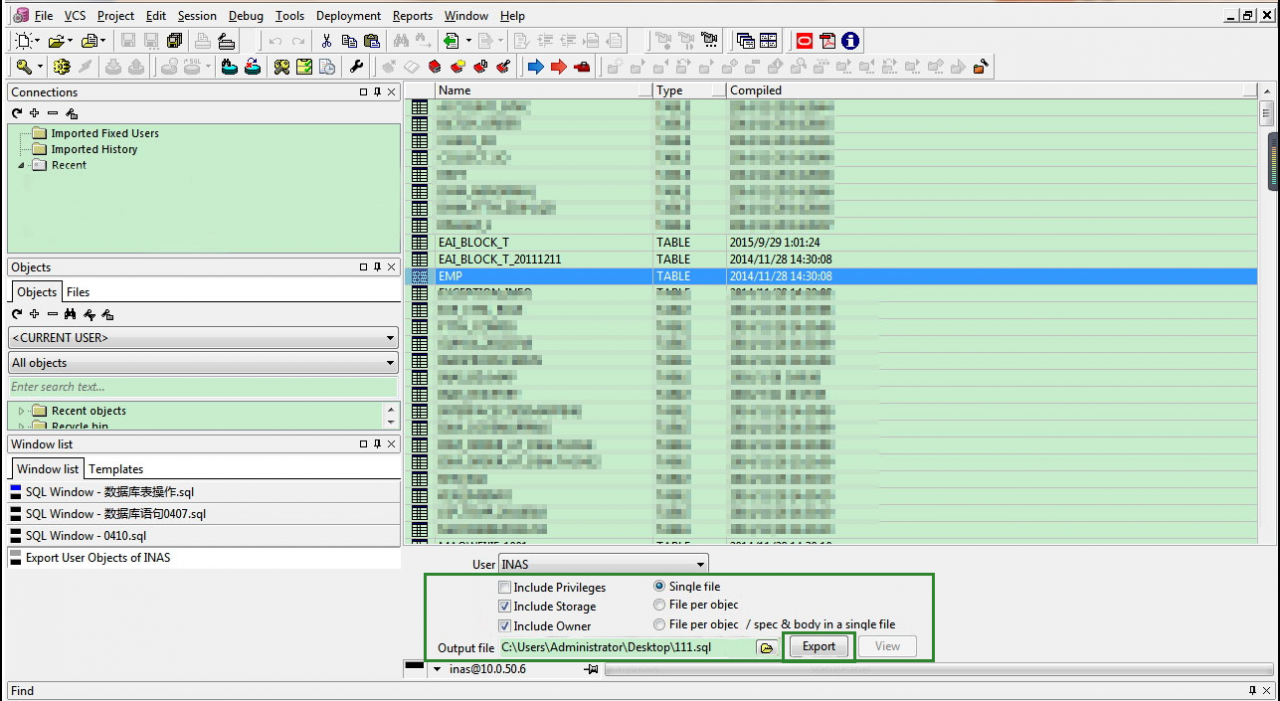Click the red Oracle O icon
Screen dimensions: 1280x701
coord(805,41)
